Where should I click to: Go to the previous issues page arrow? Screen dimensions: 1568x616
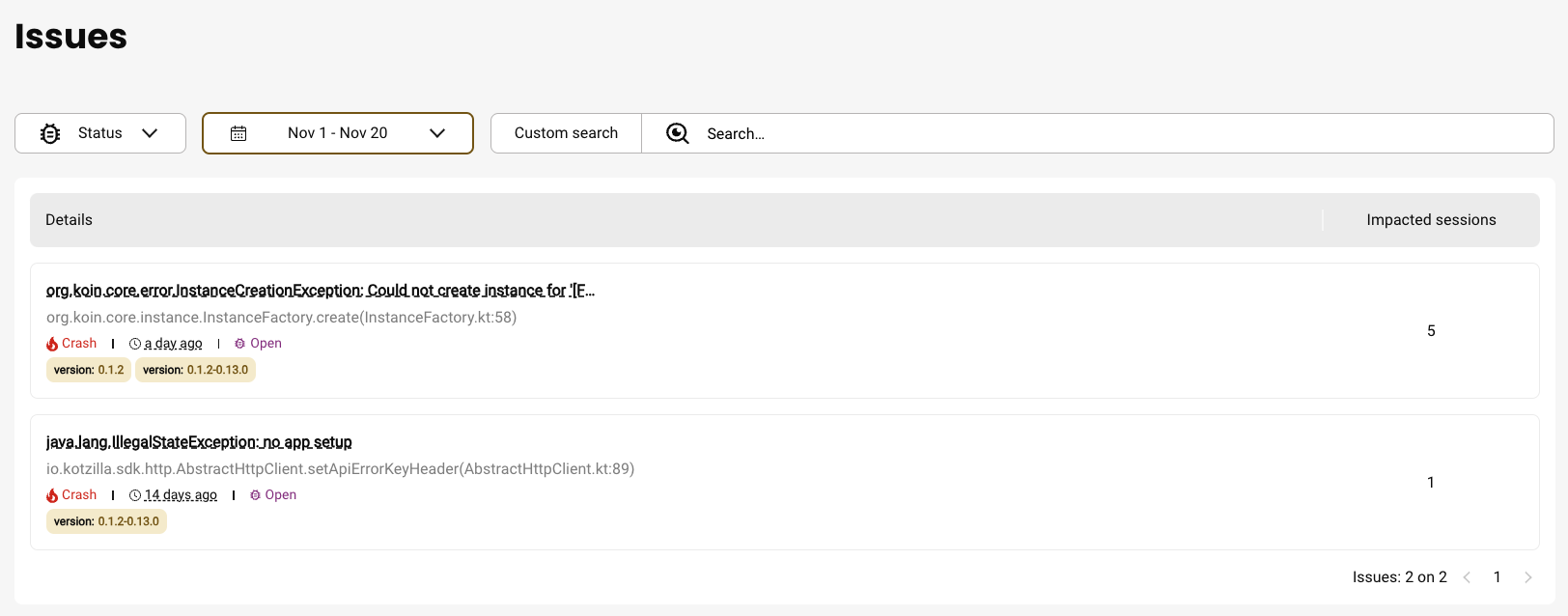click(1467, 577)
